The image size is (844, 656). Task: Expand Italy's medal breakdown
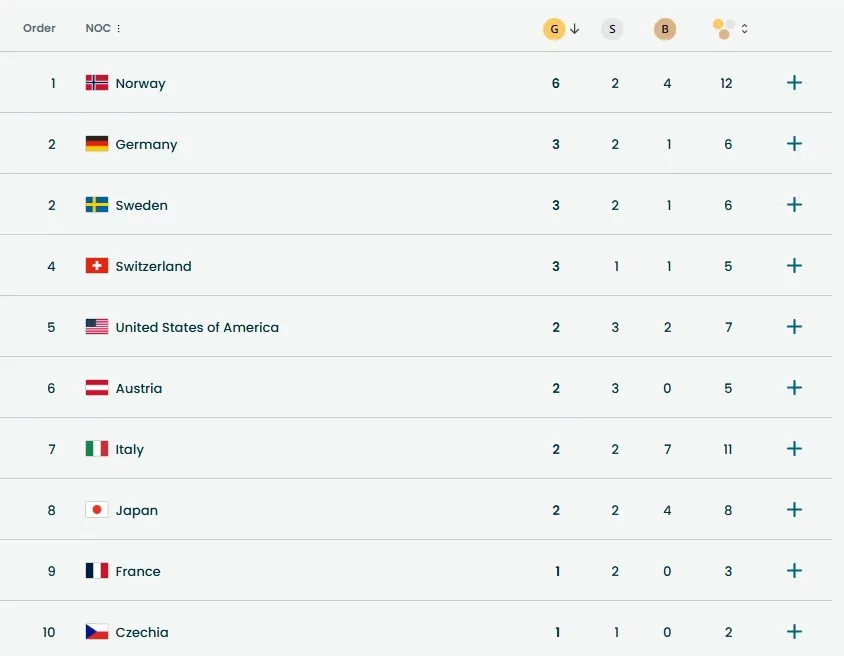794,449
